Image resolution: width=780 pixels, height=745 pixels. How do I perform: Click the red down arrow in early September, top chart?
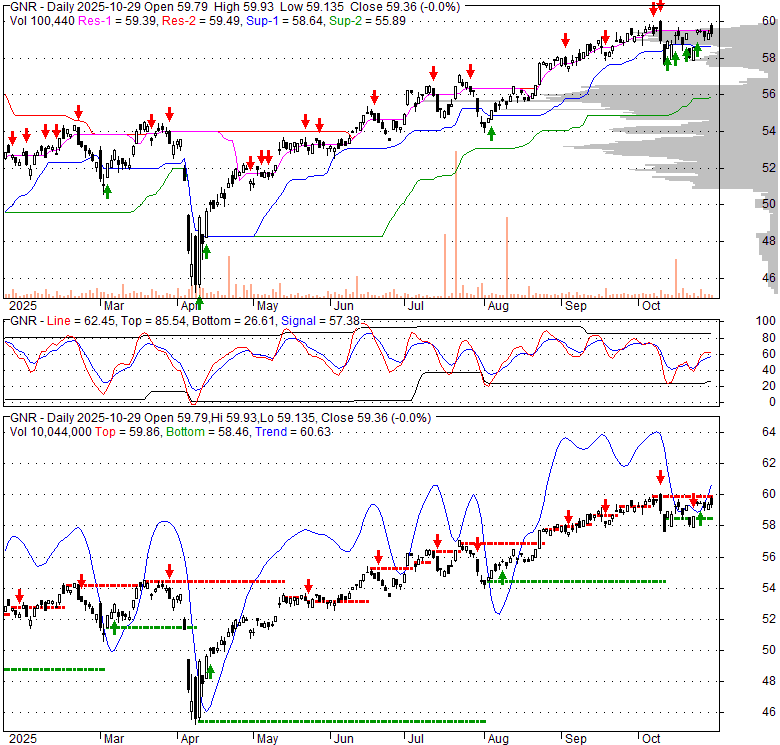click(566, 41)
